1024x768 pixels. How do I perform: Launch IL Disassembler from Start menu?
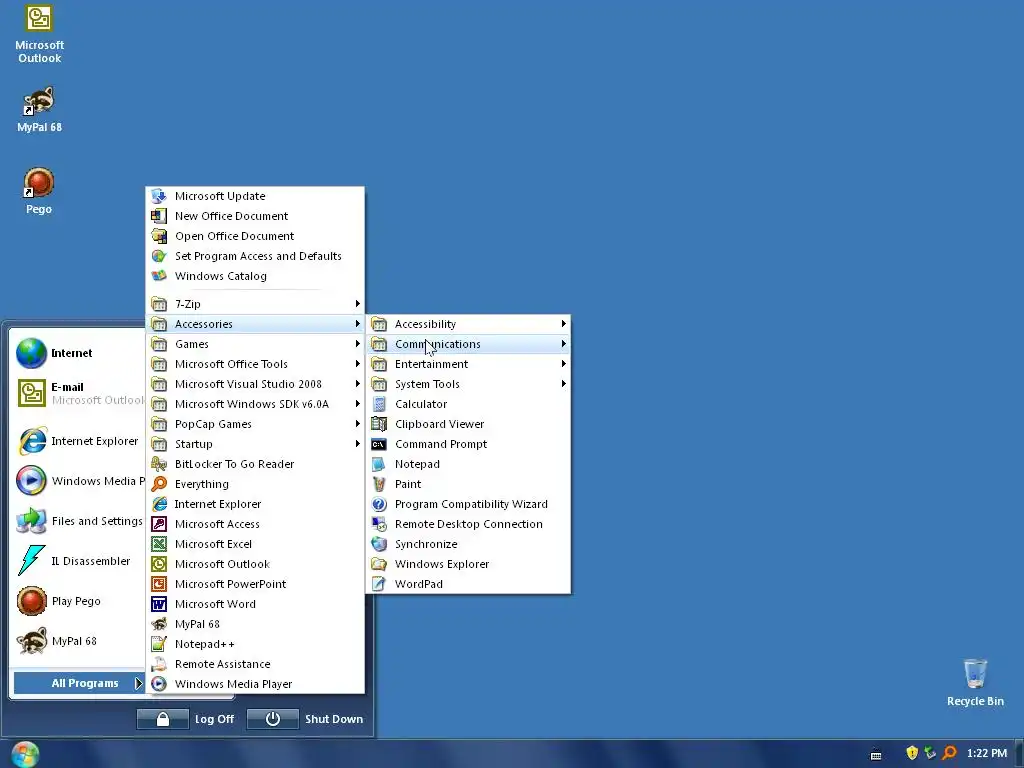(x=78, y=561)
